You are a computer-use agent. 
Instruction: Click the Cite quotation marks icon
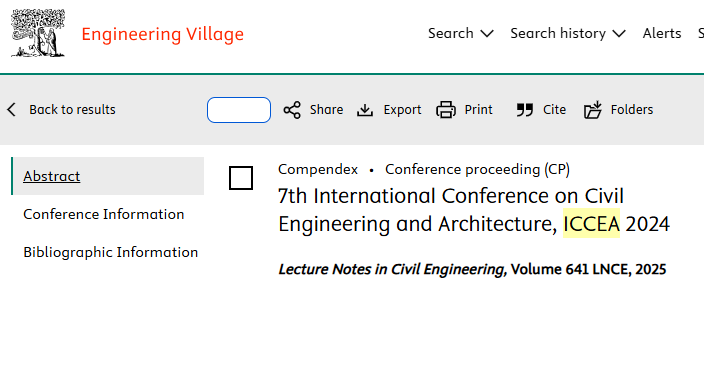524,110
